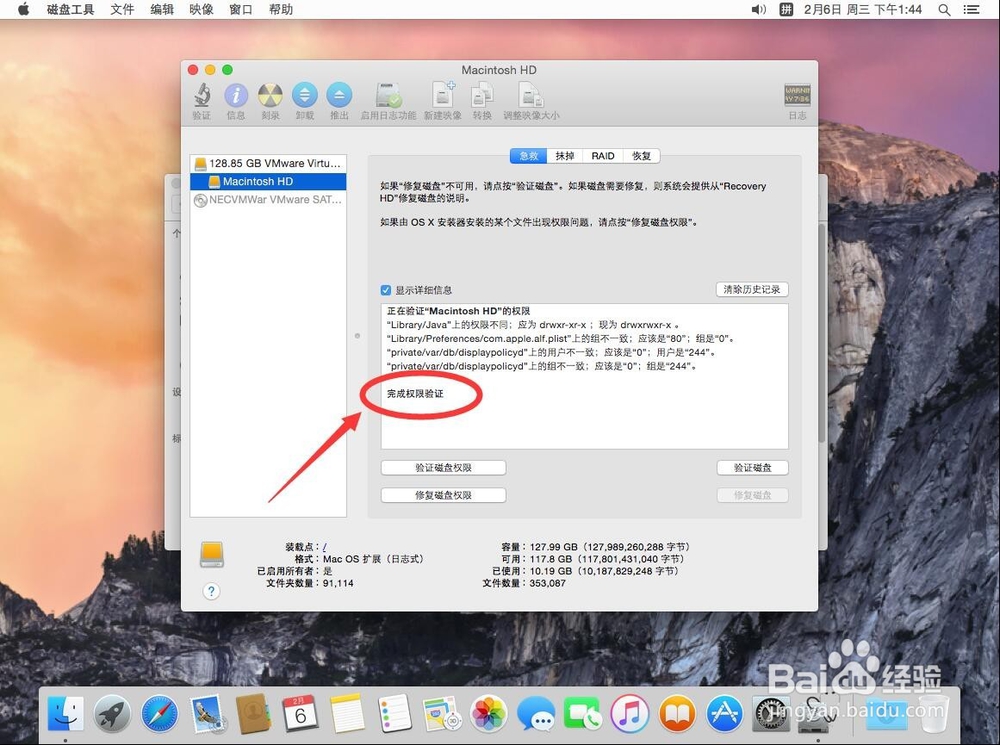Click the 启用日志功能 toolbar icon
1000x745 pixels.
point(388,95)
